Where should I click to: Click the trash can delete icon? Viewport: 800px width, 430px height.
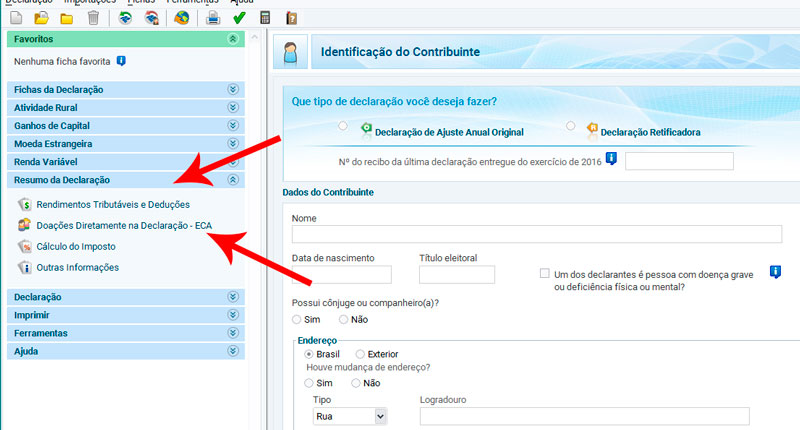point(93,18)
